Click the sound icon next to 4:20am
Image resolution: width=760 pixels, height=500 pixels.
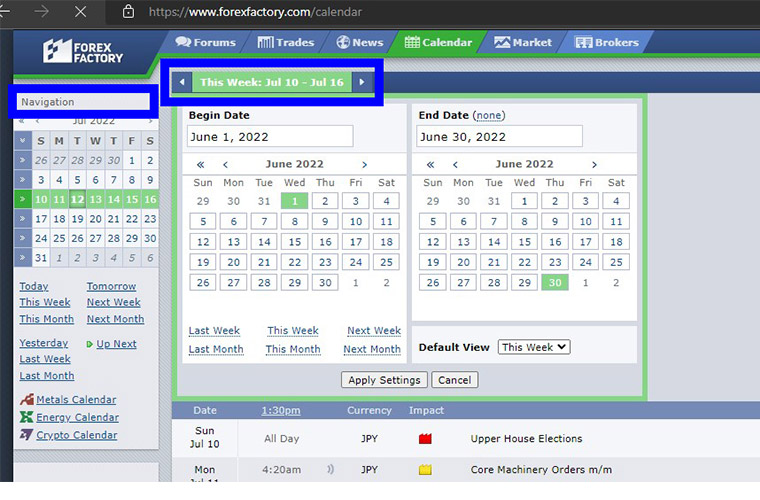point(330,469)
